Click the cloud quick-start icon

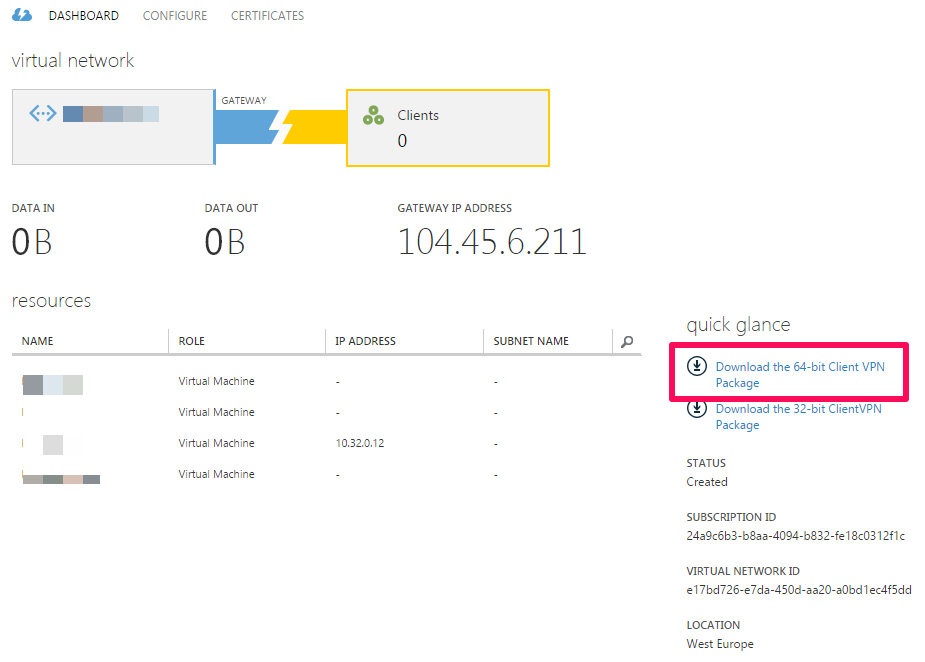(21, 15)
